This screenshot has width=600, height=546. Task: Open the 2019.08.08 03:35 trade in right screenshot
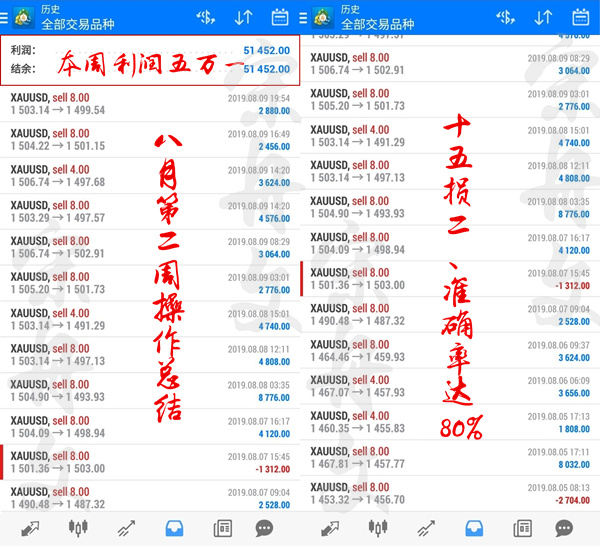(450, 207)
